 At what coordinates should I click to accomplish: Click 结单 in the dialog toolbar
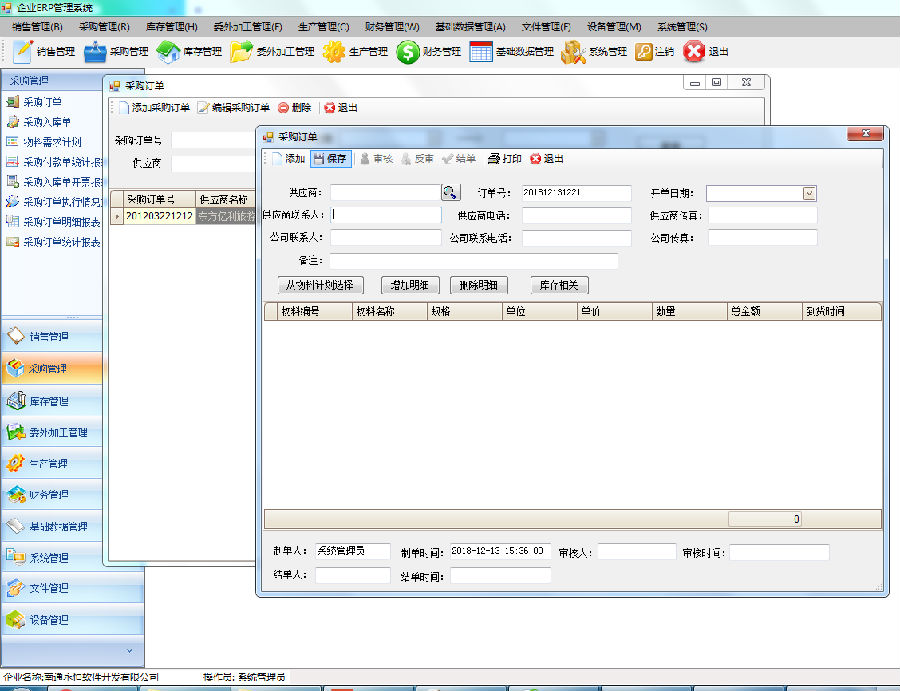pos(459,159)
